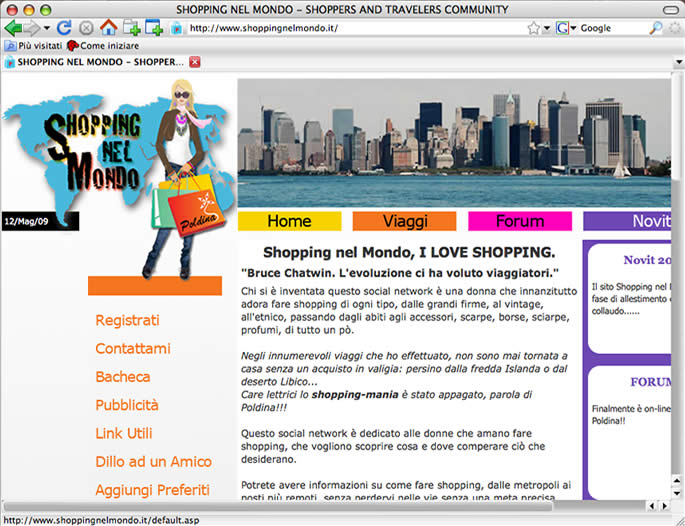Reload the page with the refresh icon
The width and height of the screenshot is (685, 526).
pos(64,28)
